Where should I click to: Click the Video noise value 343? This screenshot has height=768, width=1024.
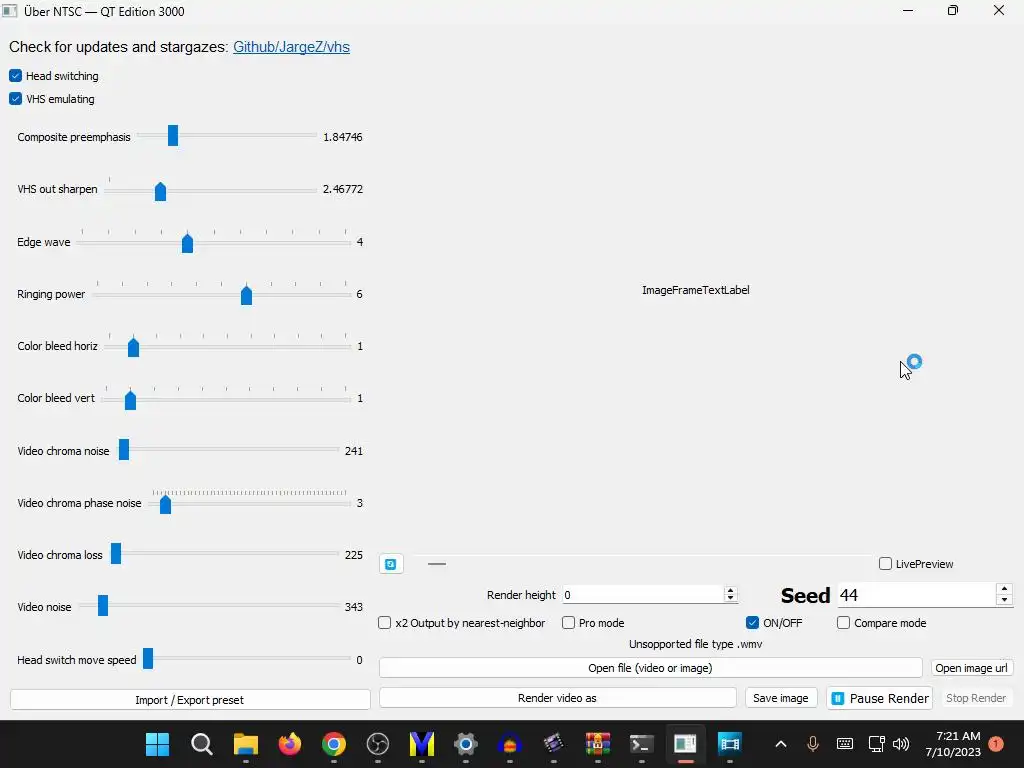(x=353, y=607)
